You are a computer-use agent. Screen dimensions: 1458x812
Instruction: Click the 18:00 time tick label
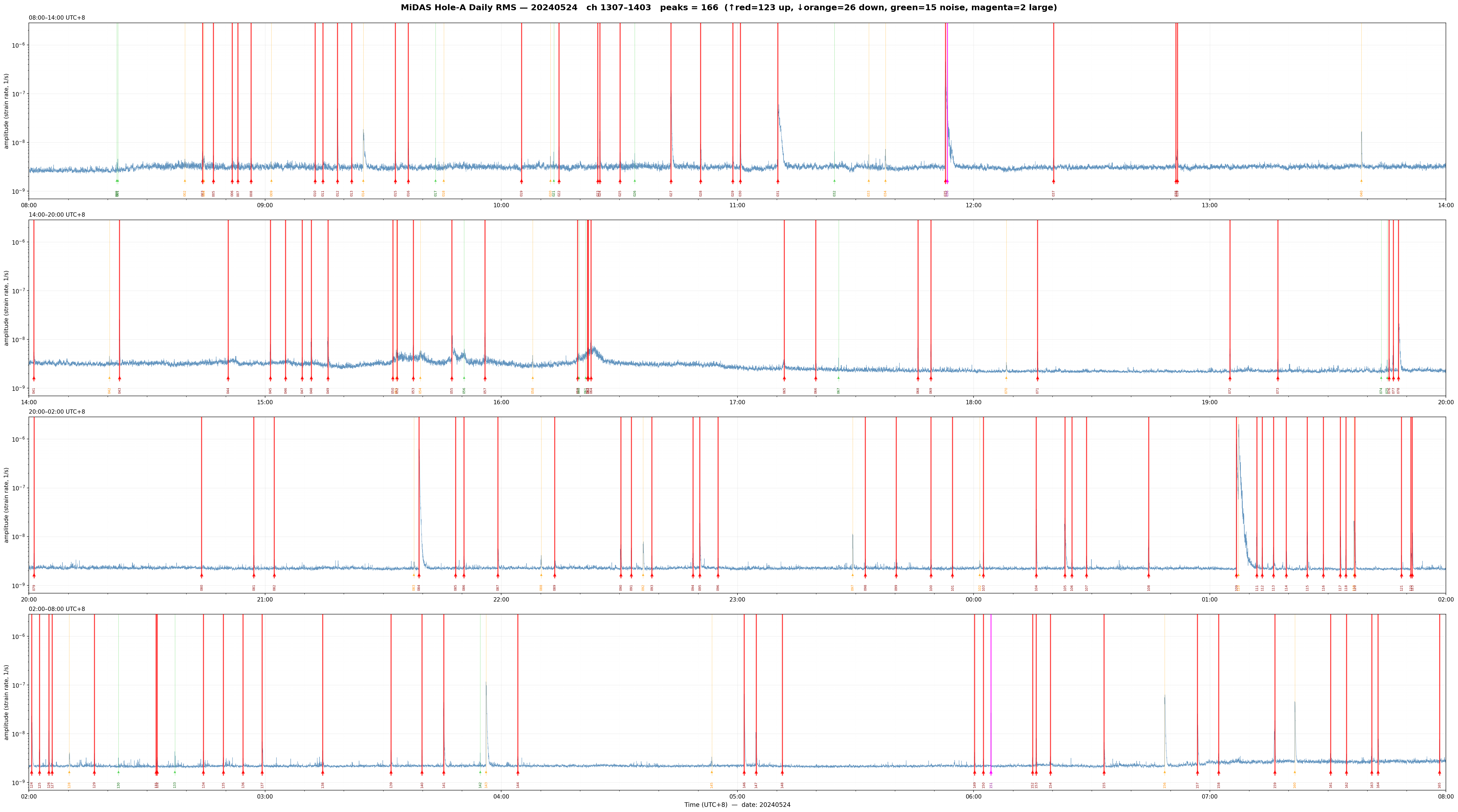974,402
